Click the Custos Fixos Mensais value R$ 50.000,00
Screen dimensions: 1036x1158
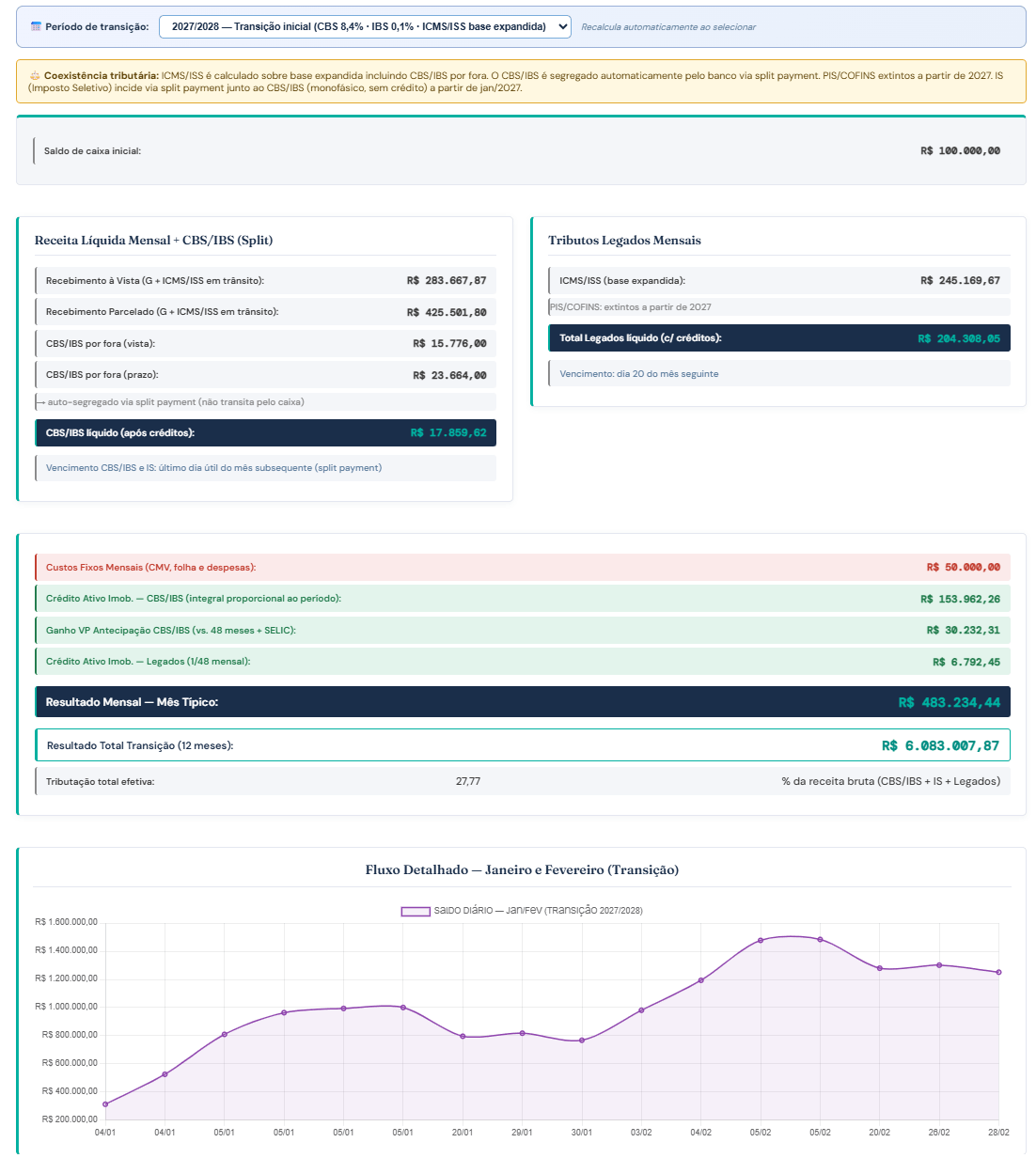(963, 567)
